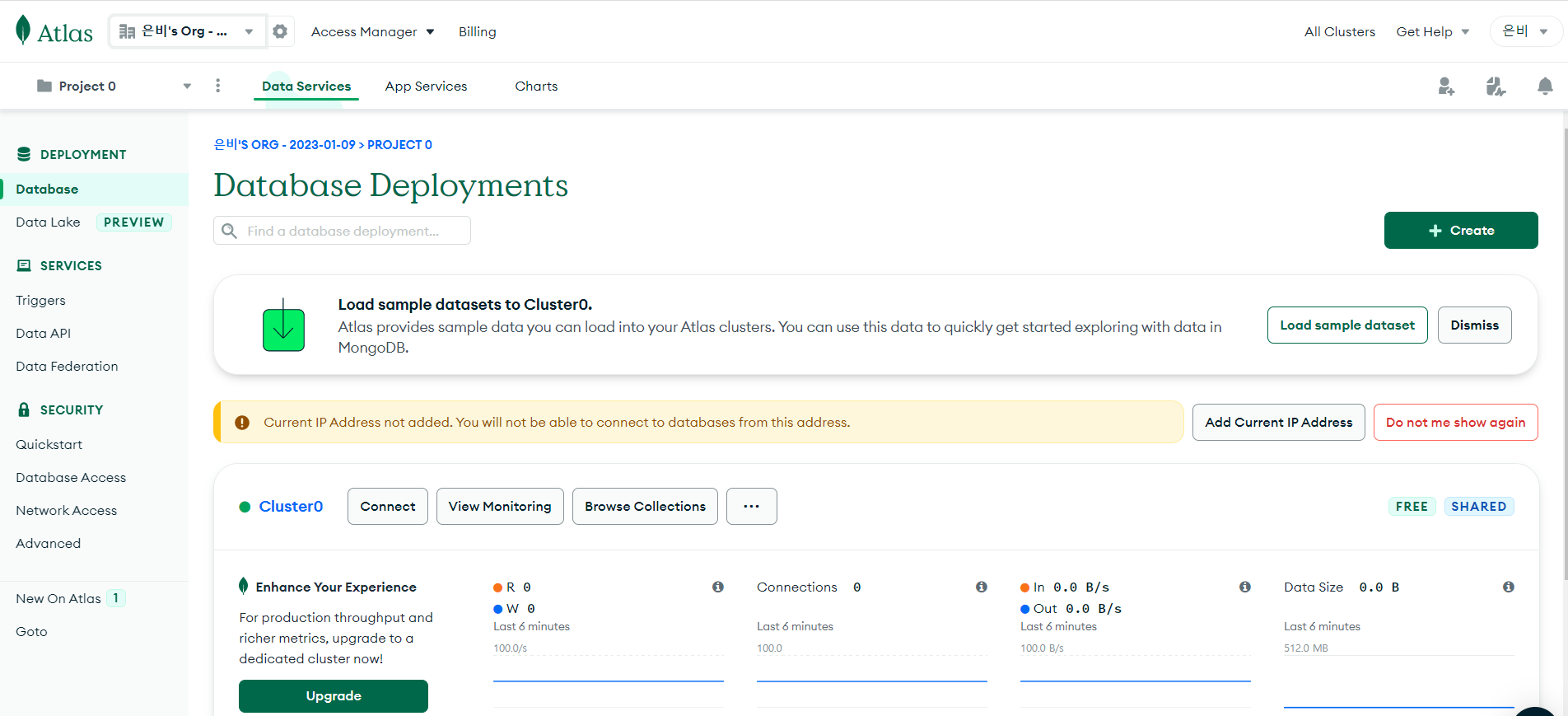The image size is (1568, 716).
Task: Open the project options kebab menu
Action: click(x=217, y=86)
